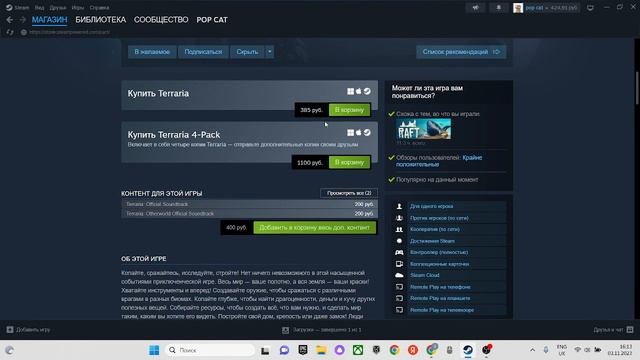Click the Remote Play on tablet icon
This screenshot has width=640, height=360.
tap(399, 298)
